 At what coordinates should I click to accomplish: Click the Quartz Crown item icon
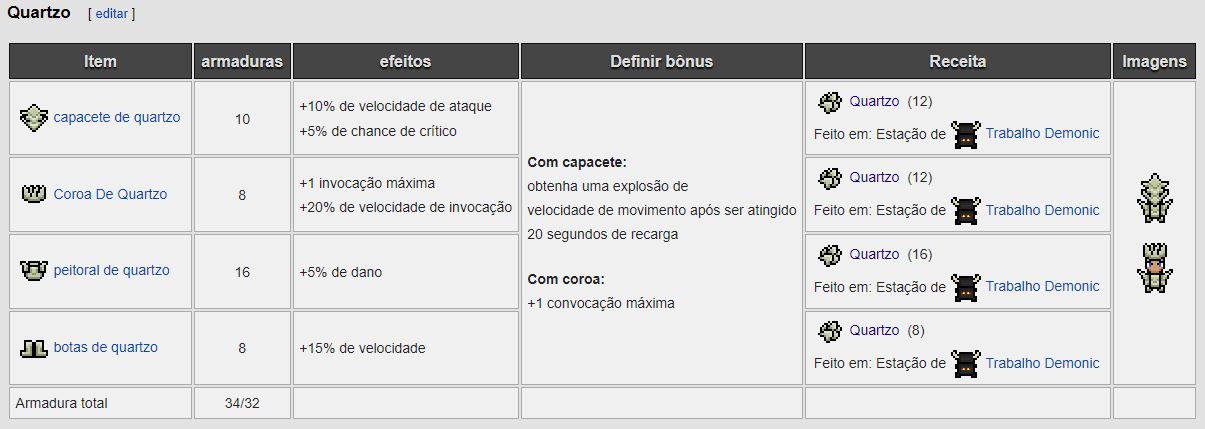tap(34, 194)
